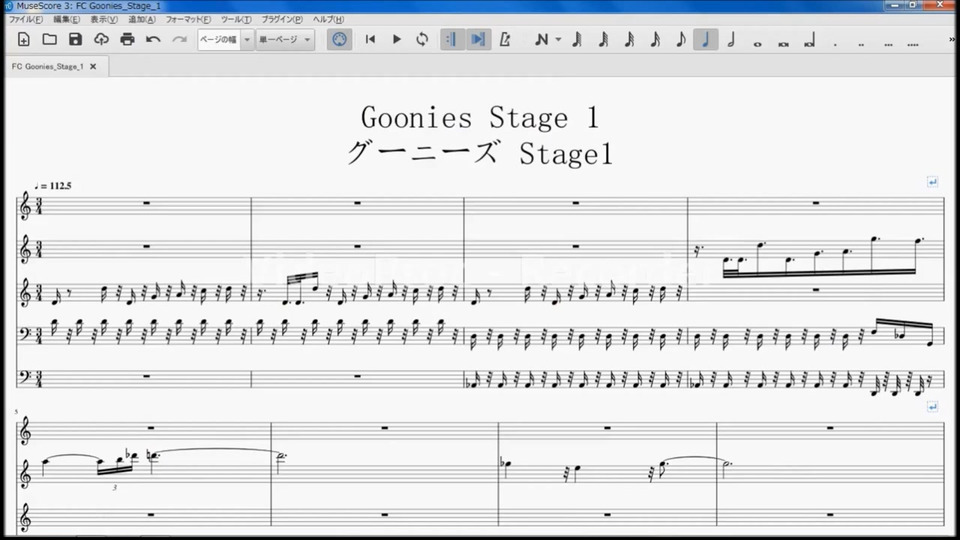Apply triple augmentation dot
Screen dimensions: 960x540
888,44
